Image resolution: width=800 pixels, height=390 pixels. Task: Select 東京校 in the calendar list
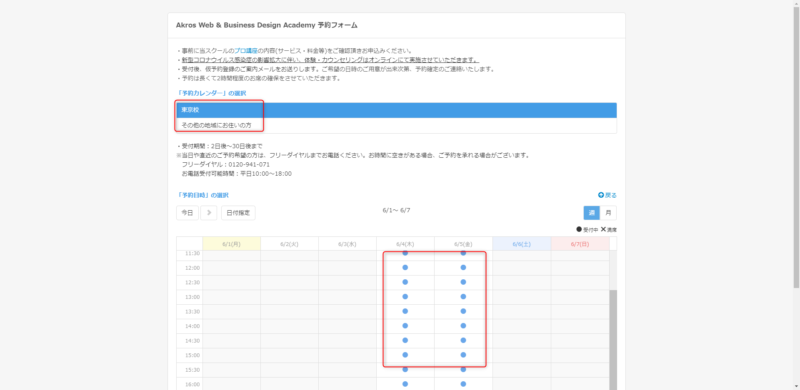point(396,110)
